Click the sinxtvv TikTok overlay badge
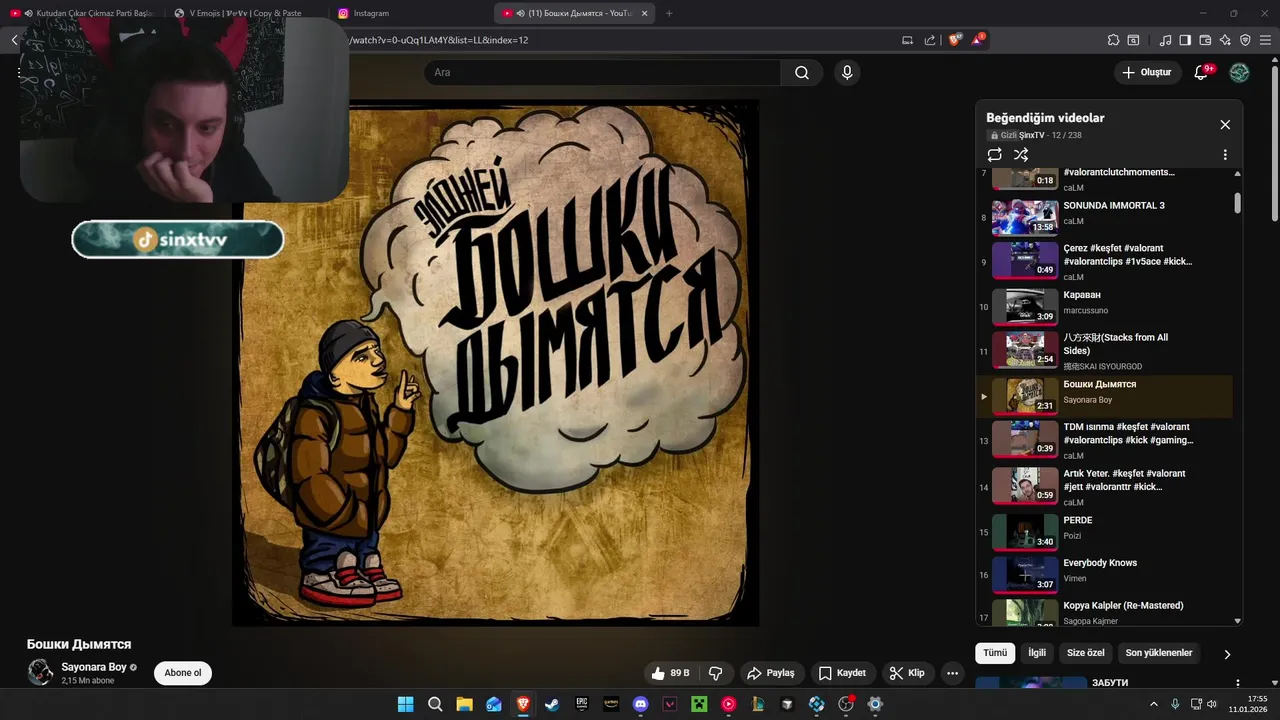The width and height of the screenshot is (1280, 720). [x=178, y=240]
